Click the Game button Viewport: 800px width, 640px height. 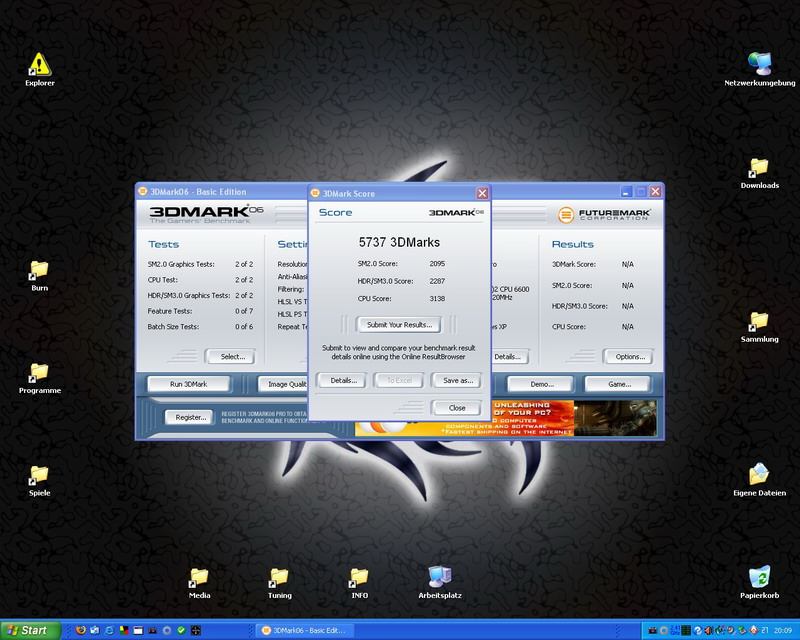pyautogui.click(x=619, y=384)
